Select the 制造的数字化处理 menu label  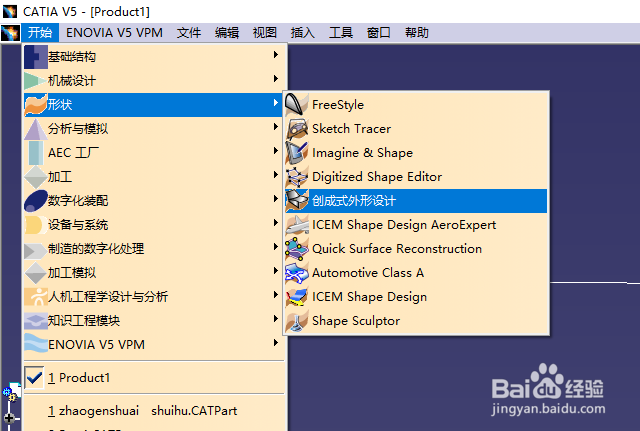(96, 249)
